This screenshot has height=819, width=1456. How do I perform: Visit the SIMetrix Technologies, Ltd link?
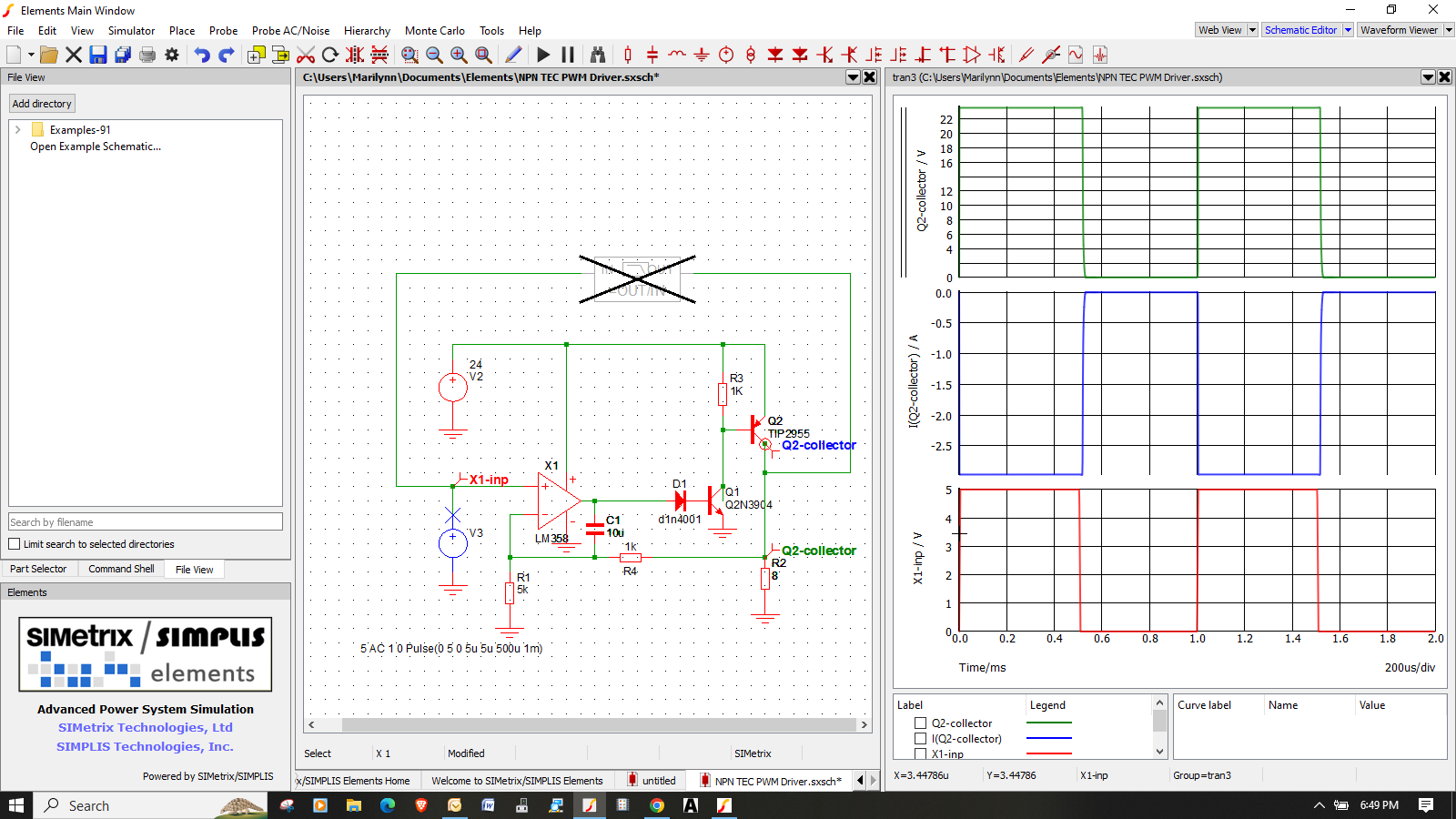click(x=146, y=727)
